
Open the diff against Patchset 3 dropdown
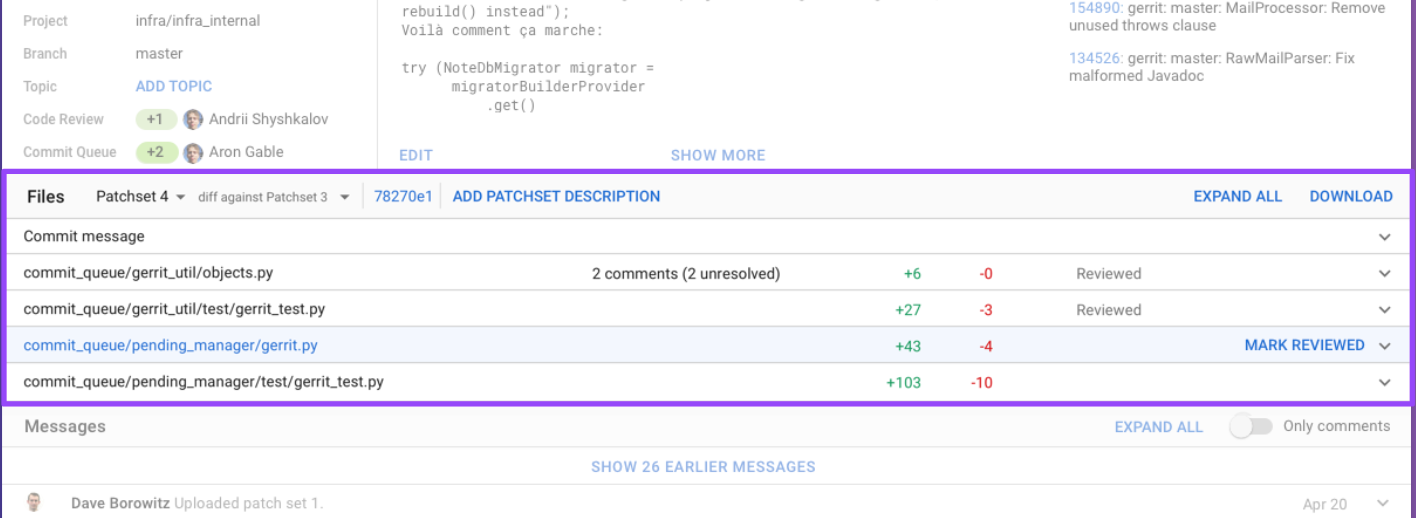273,197
